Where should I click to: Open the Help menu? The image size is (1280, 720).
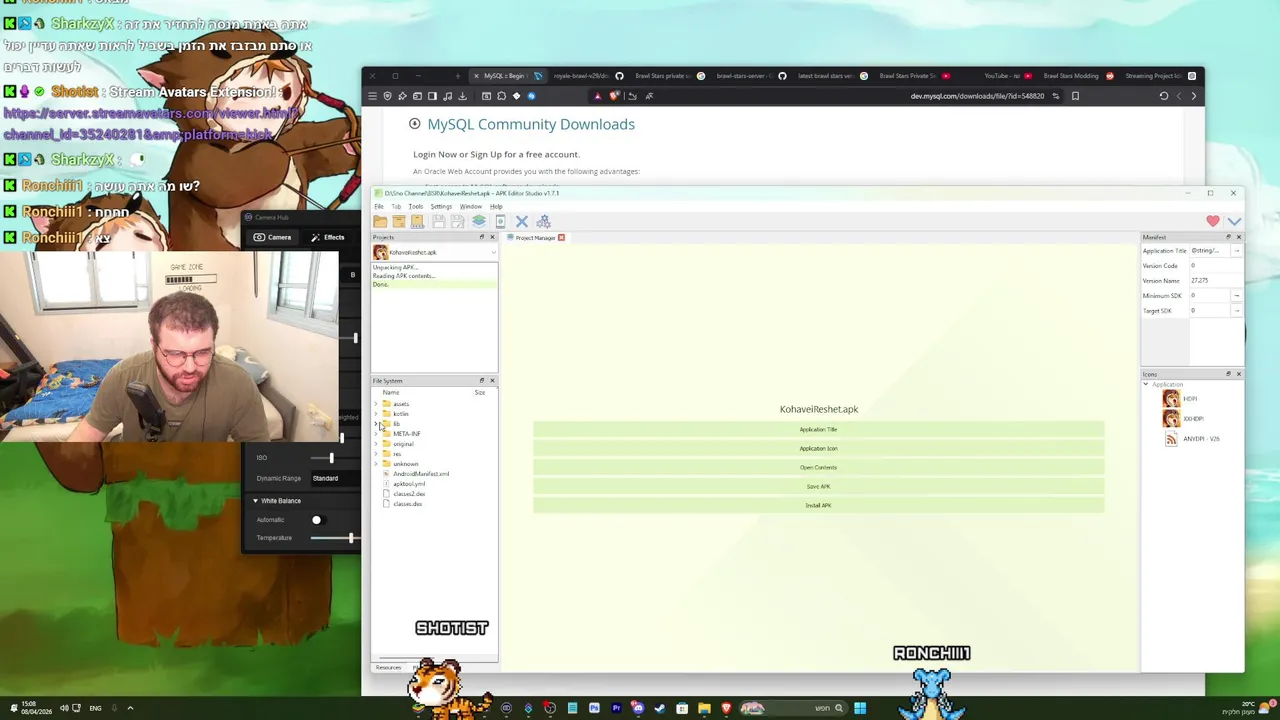click(496, 207)
